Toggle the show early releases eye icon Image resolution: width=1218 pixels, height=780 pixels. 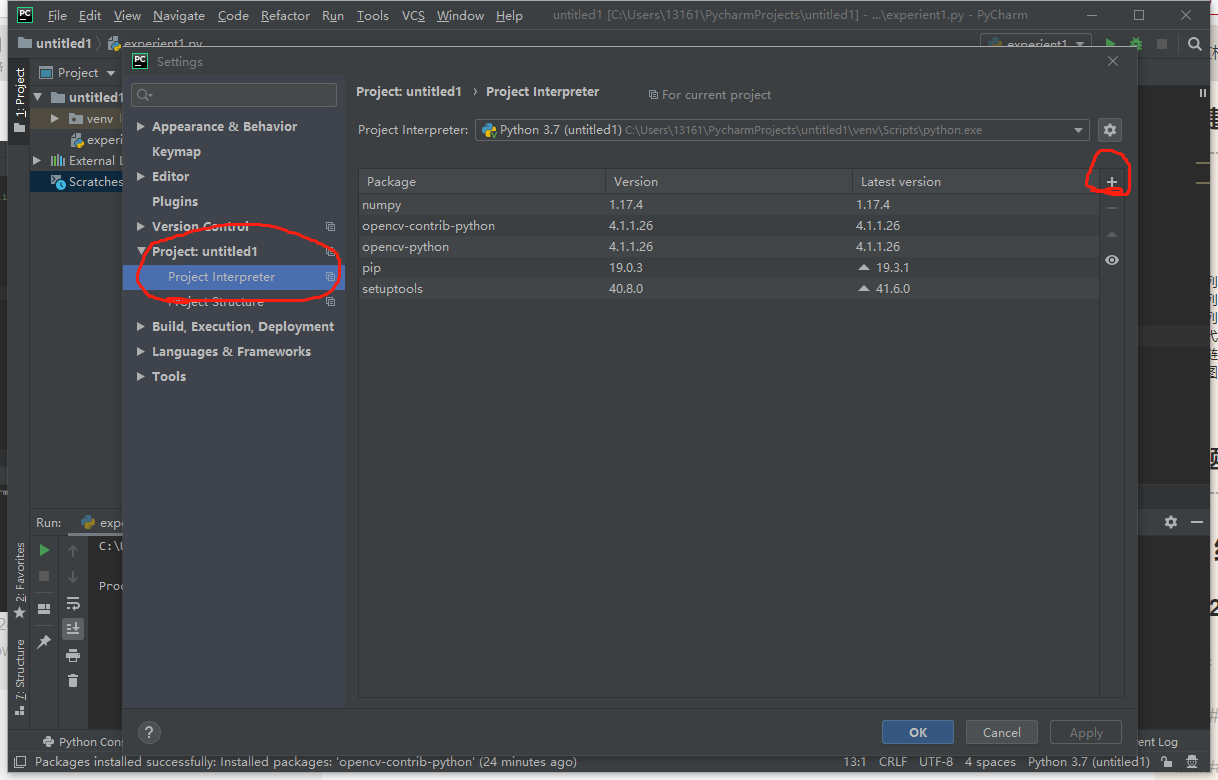pos(1112,260)
